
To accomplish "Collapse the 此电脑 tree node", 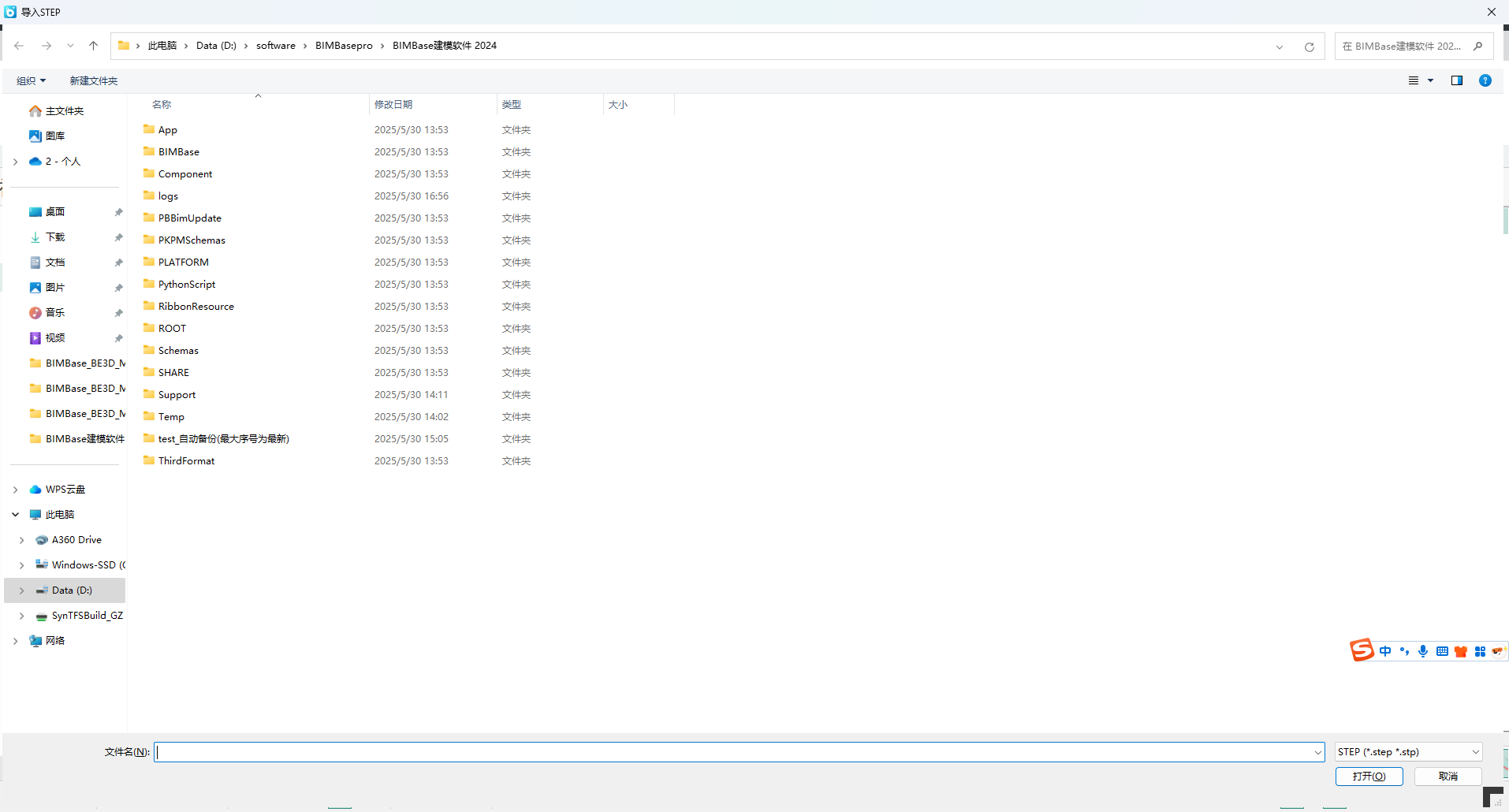I will pos(15,515).
